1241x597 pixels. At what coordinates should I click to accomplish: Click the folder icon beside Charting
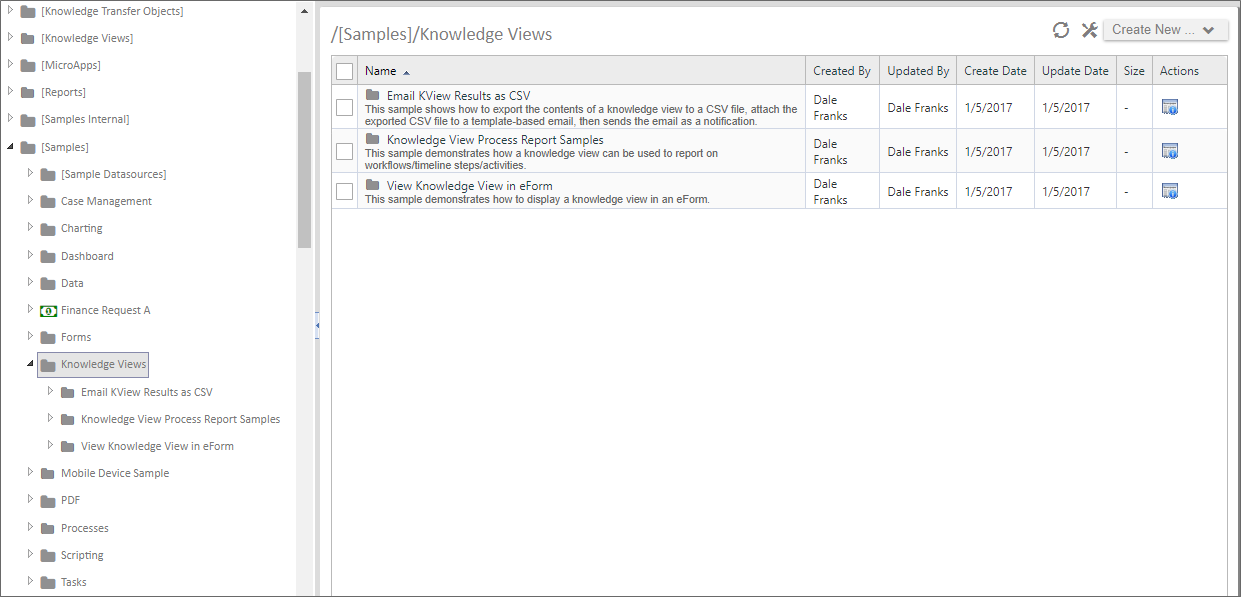(x=48, y=228)
